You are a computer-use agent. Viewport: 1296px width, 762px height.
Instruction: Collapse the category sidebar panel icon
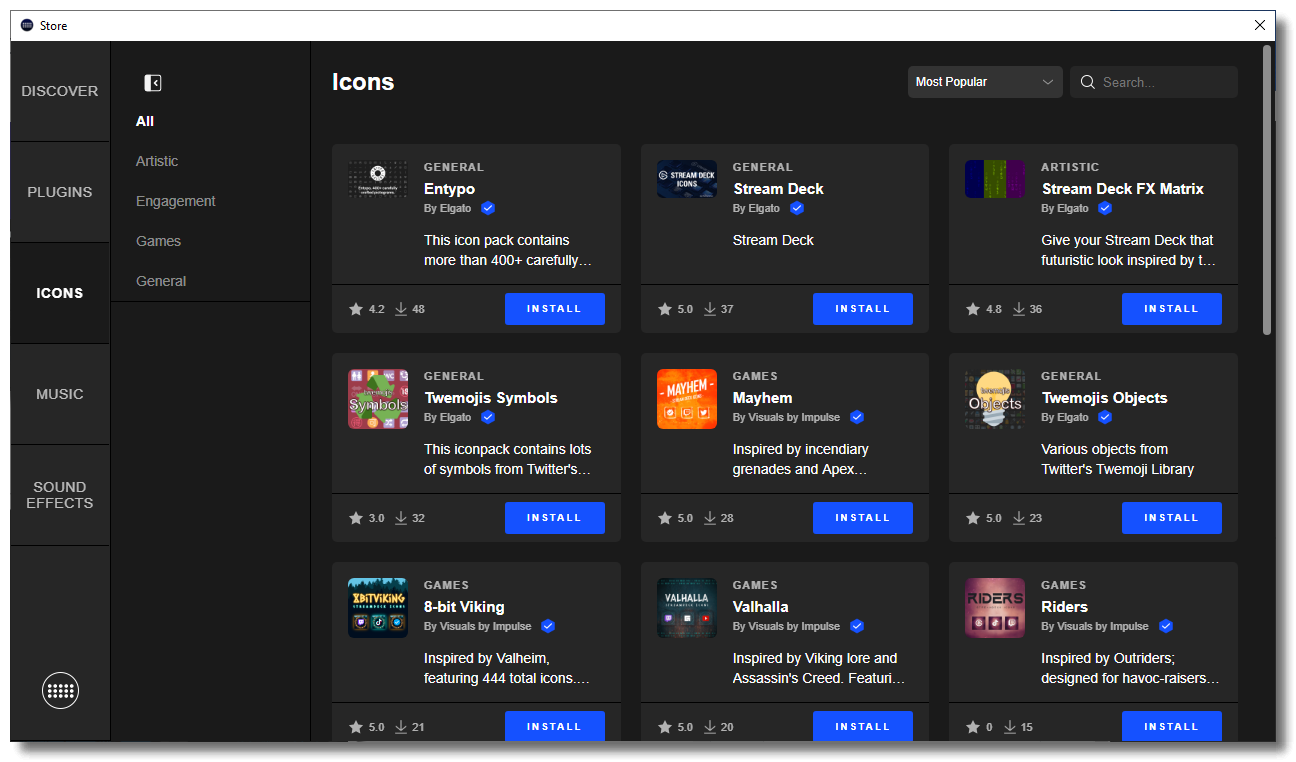click(x=153, y=83)
